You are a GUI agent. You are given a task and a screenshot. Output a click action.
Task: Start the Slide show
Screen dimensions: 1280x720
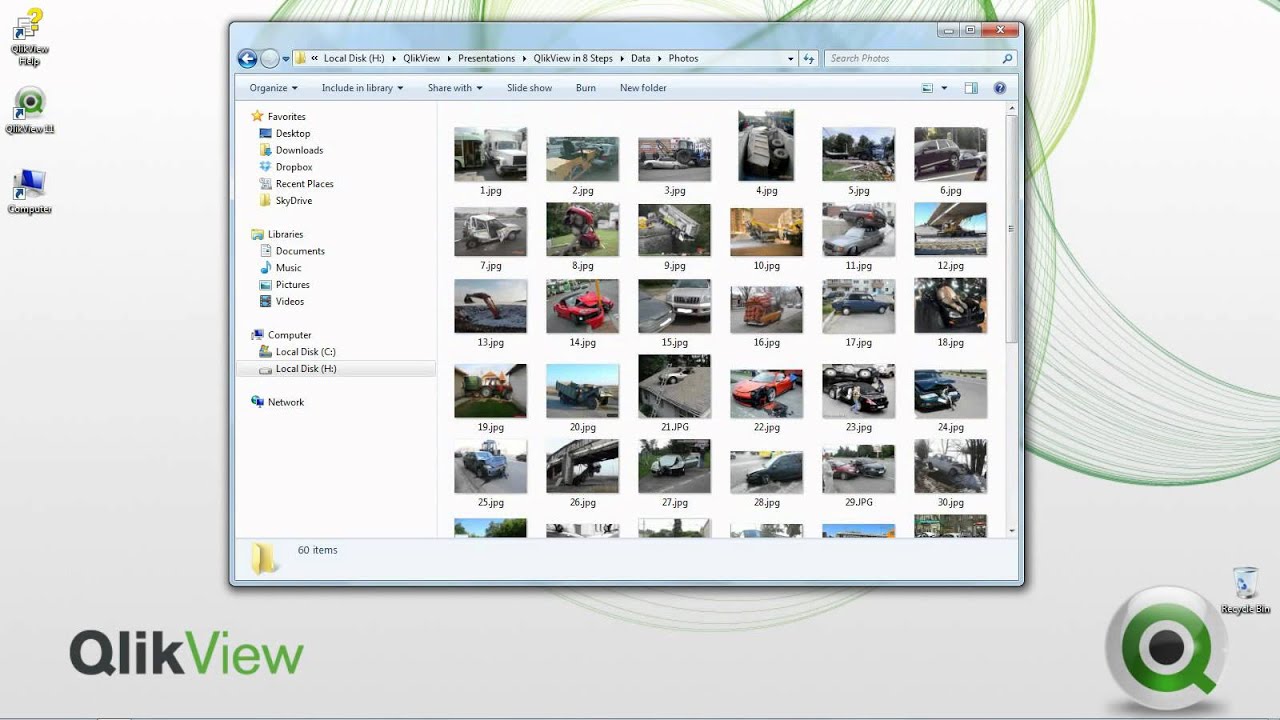[529, 88]
